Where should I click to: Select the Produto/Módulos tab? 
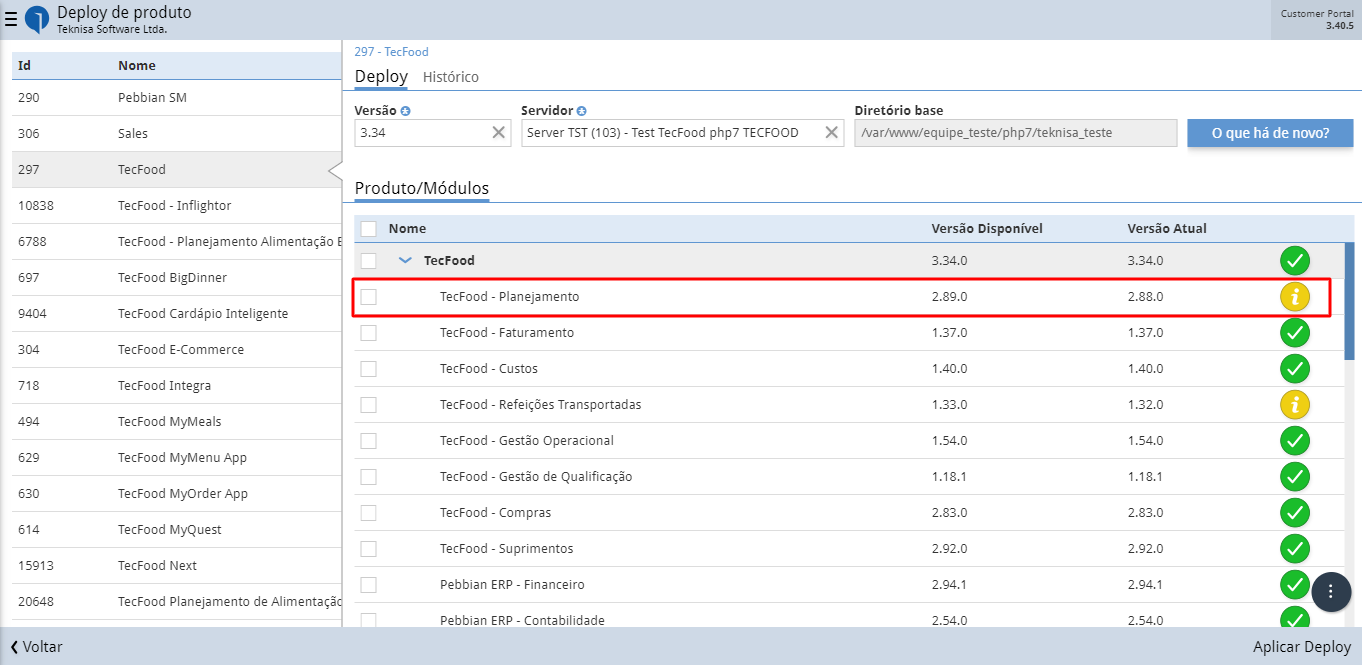(x=422, y=189)
